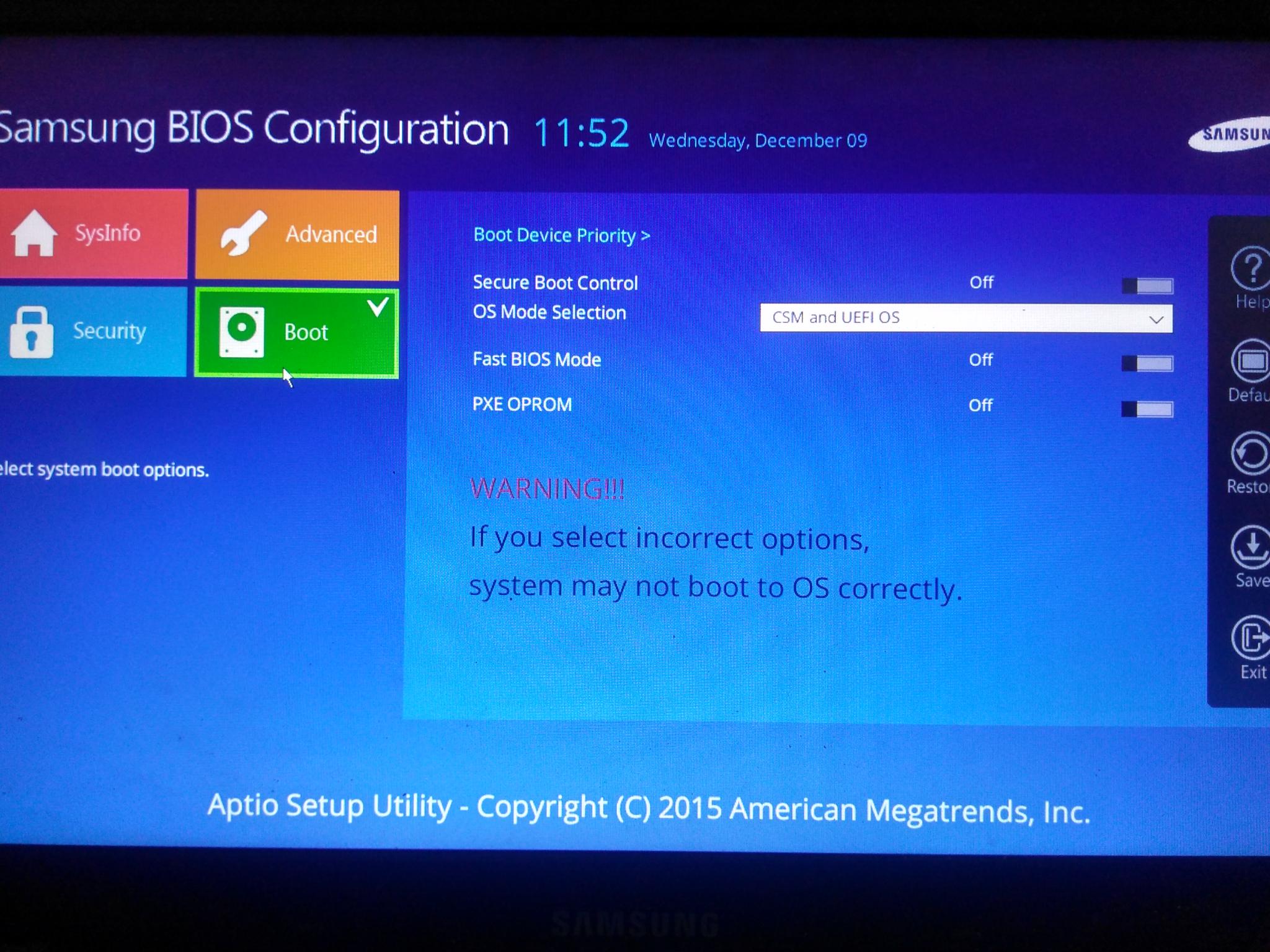Click the hard disk icon on Boot
Image resolution: width=1270 pixels, height=952 pixels.
point(242,332)
